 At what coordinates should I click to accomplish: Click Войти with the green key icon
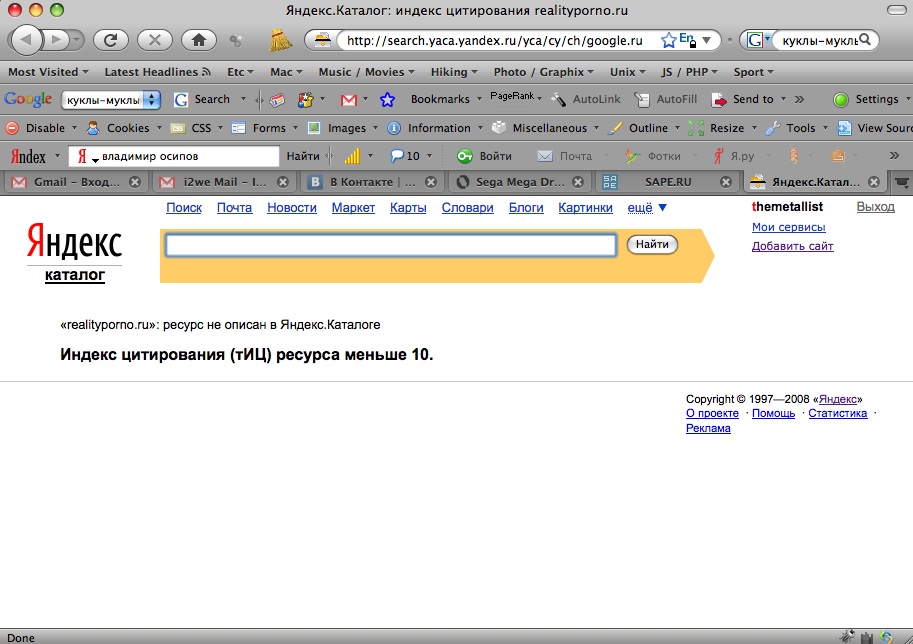pyautogui.click(x=484, y=156)
